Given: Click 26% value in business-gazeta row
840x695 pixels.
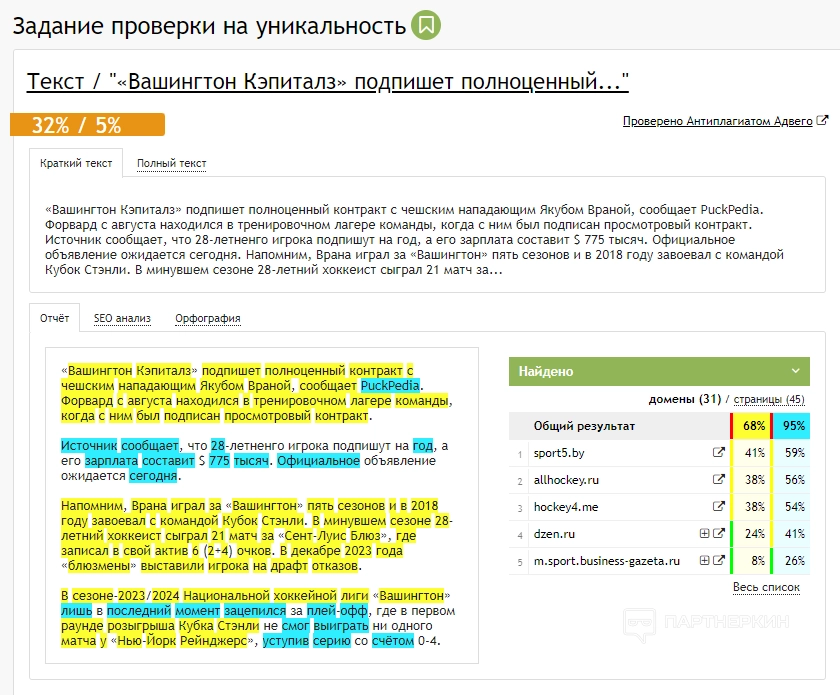Looking at the screenshot, I should coord(794,561).
